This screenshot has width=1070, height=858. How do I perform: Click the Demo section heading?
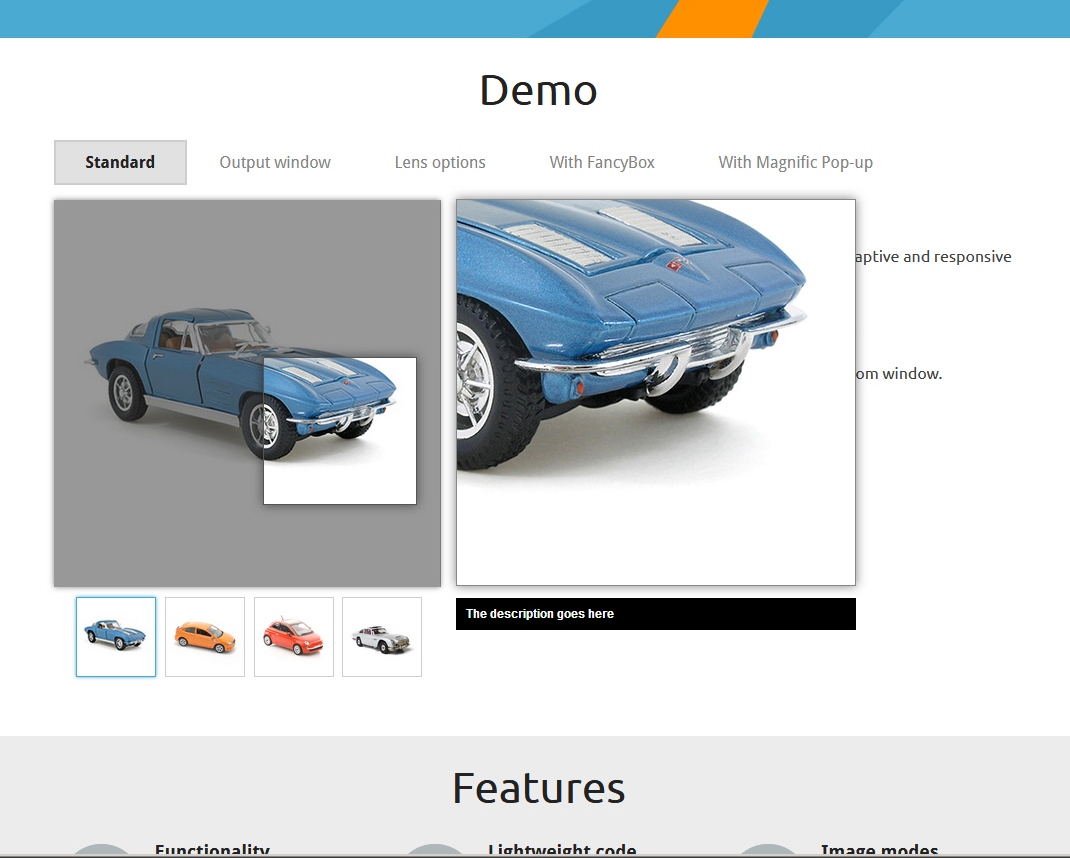point(538,91)
